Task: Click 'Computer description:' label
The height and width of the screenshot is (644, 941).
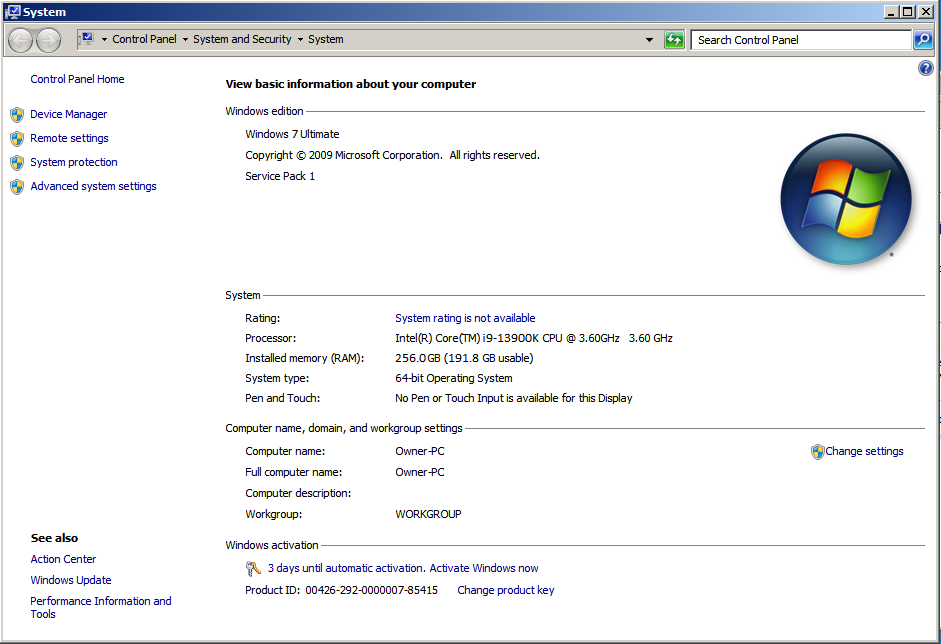Action: [x=298, y=493]
